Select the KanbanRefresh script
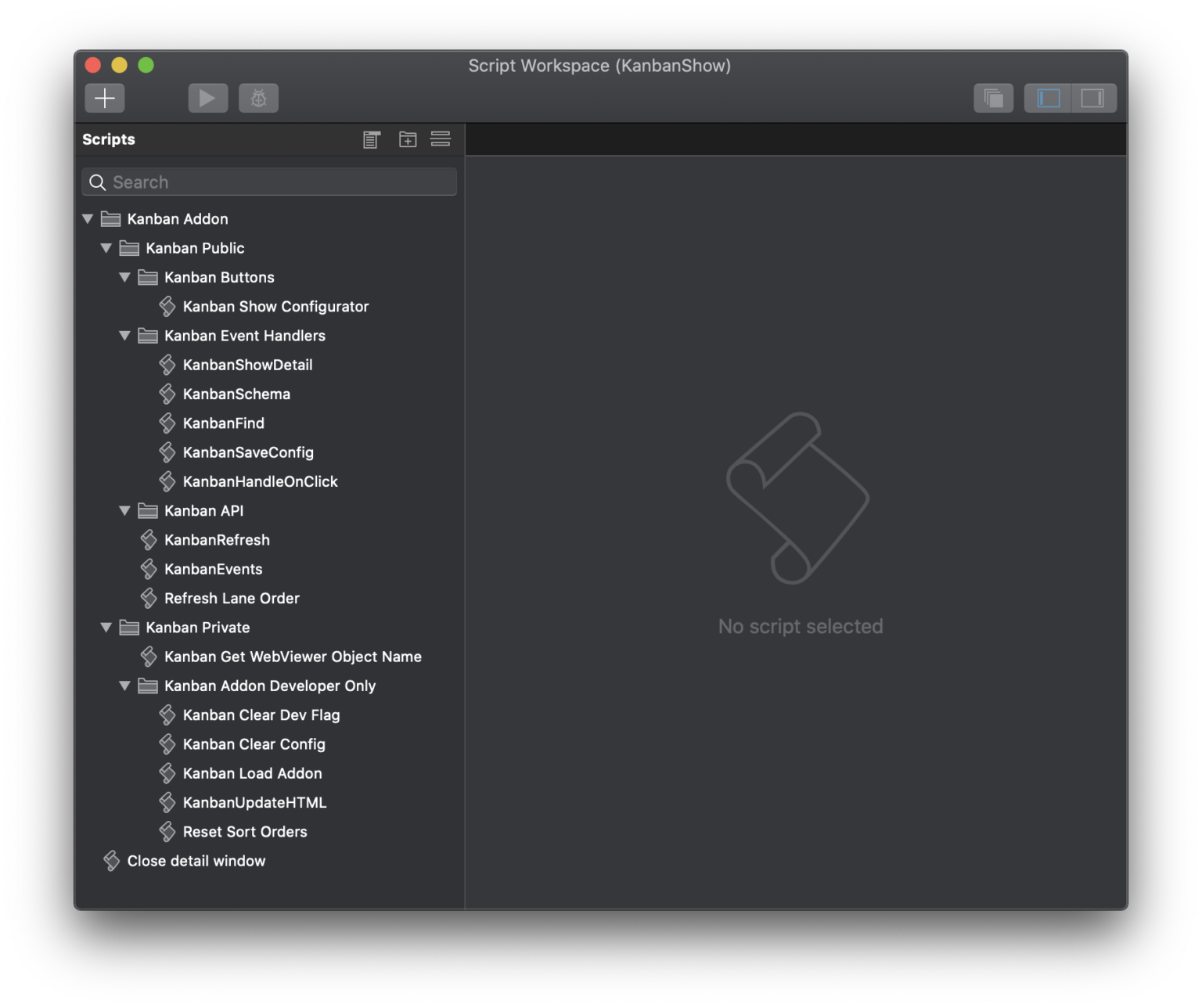This screenshot has height=1008, width=1202. pyautogui.click(x=217, y=539)
